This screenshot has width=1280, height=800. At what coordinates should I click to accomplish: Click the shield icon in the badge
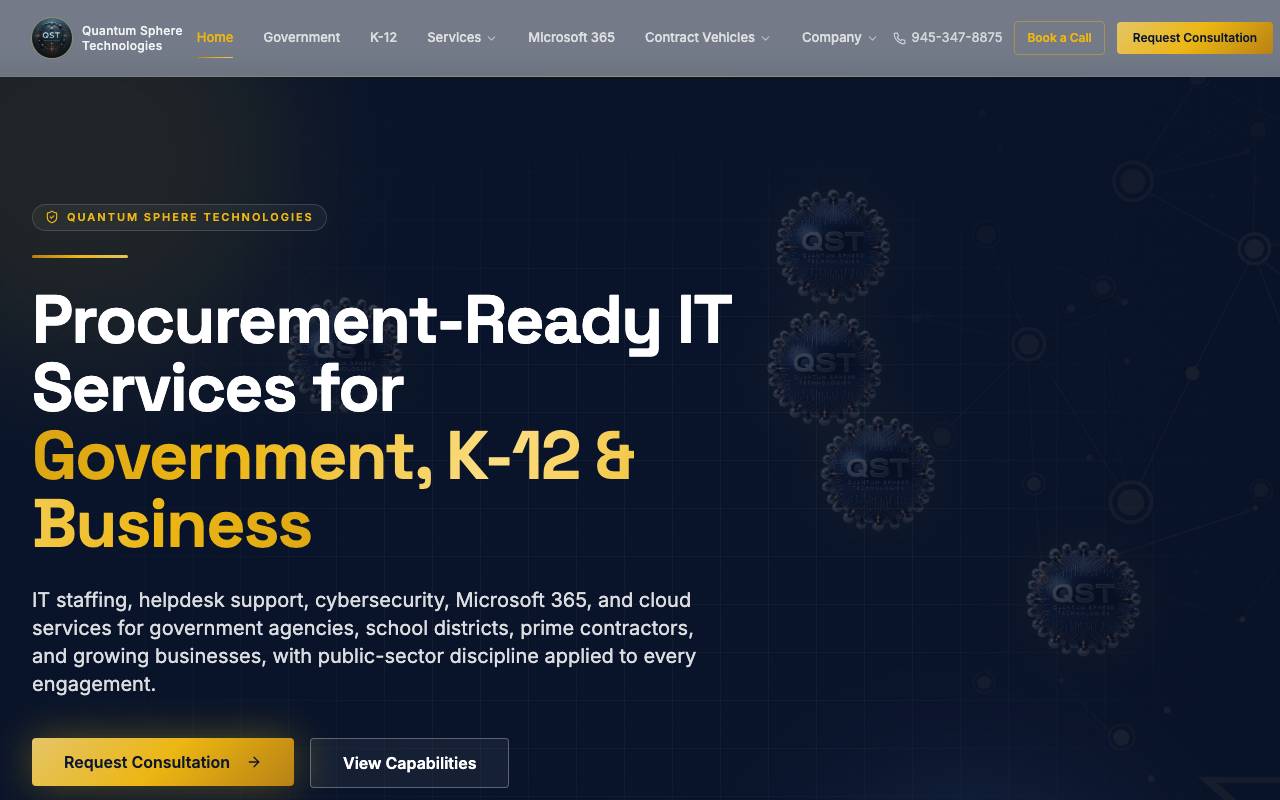(x=52, y=217)
